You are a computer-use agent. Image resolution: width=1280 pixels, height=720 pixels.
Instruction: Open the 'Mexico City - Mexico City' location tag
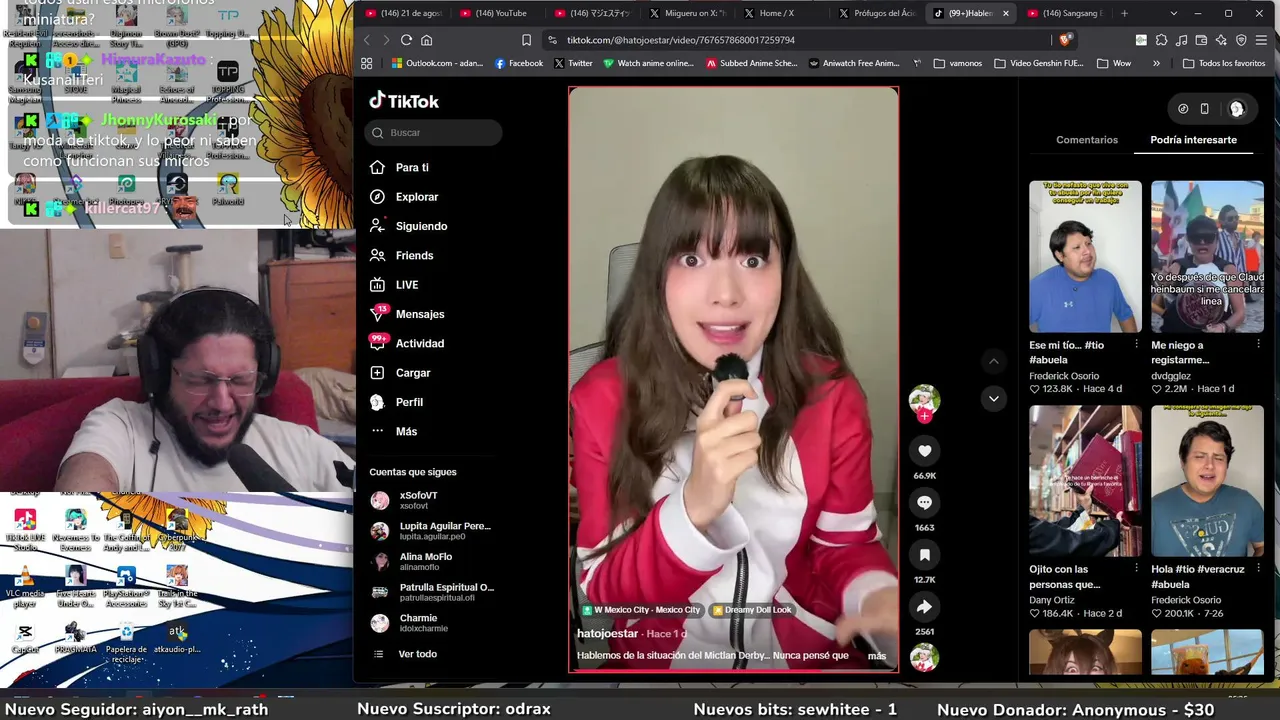point(642,610)
